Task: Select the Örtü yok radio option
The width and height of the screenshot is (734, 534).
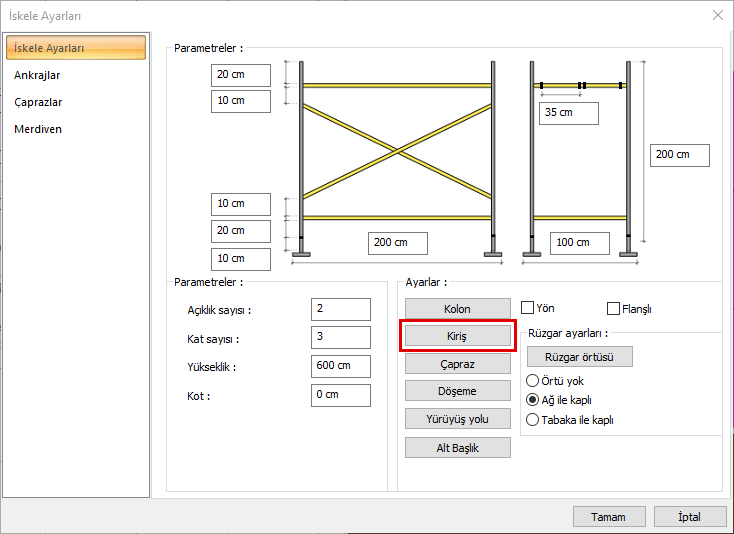Action: (532, 380)
